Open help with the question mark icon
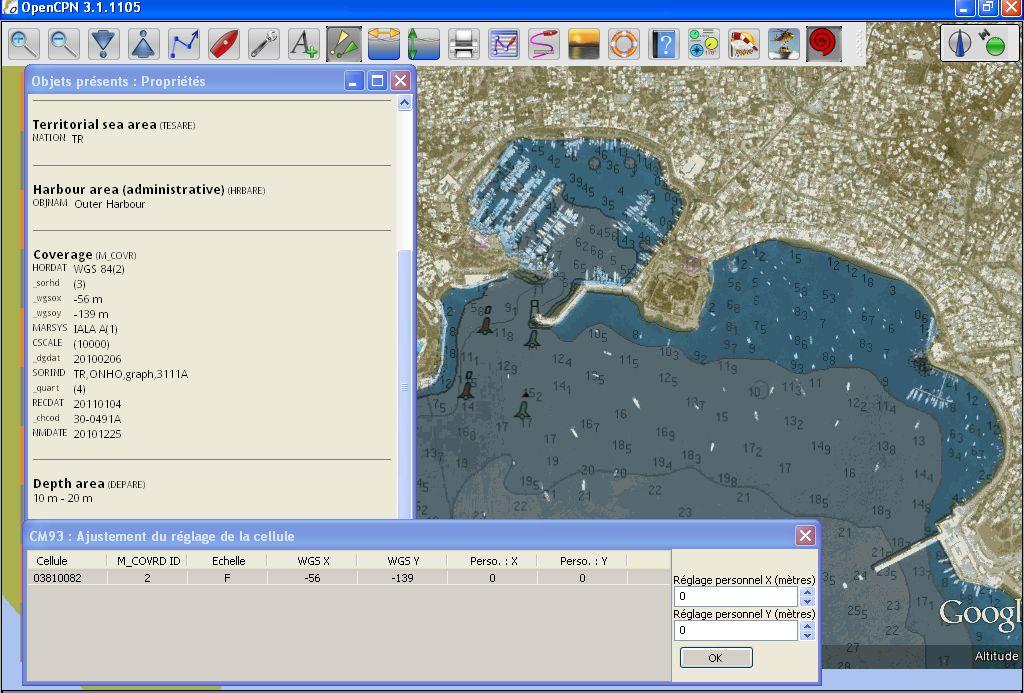 [663, 44]
